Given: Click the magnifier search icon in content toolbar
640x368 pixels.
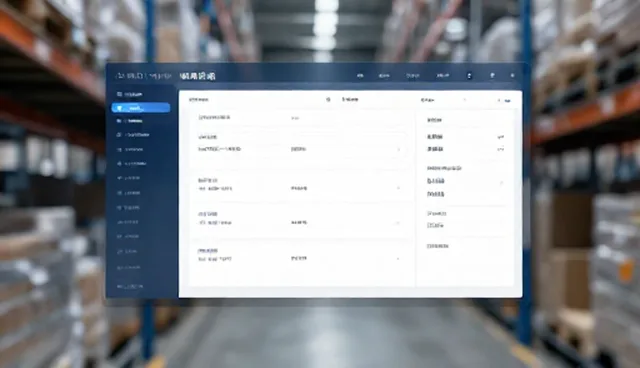Looking at the screenshot, I should pos(328,99).
